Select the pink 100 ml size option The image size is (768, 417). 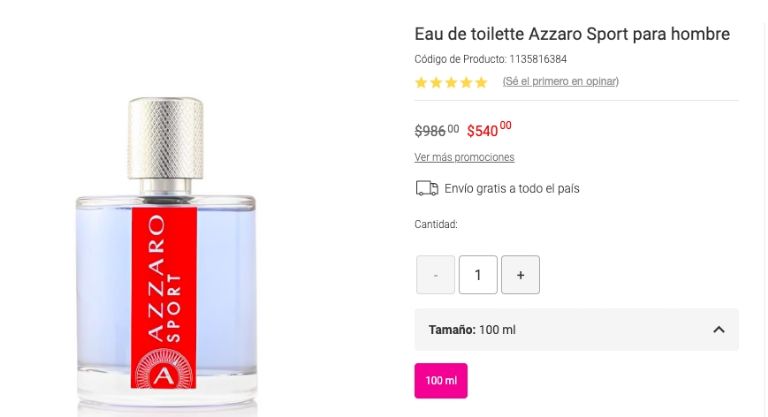(441, 380)
